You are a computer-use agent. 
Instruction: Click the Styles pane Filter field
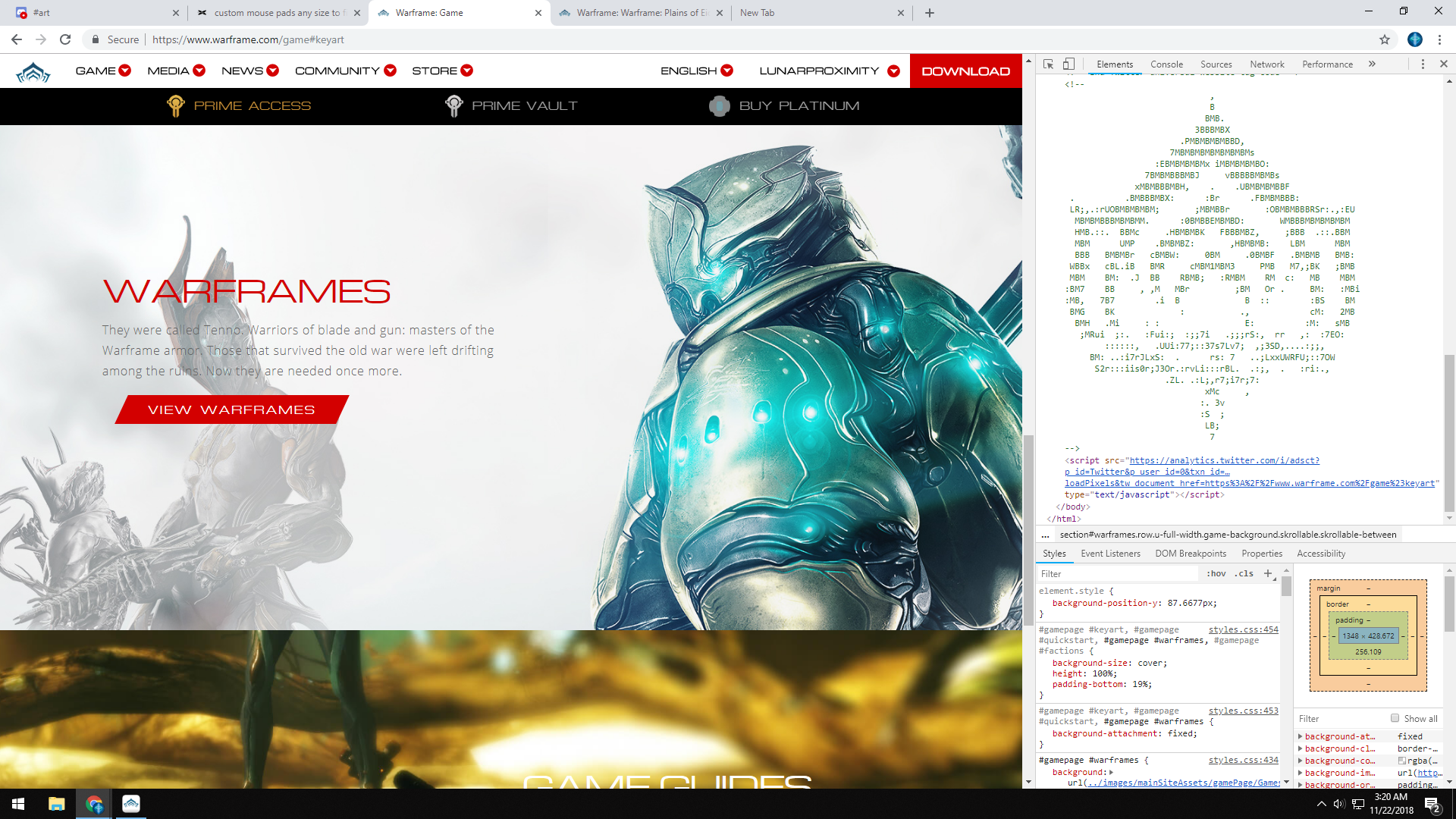pos(1119,574)
